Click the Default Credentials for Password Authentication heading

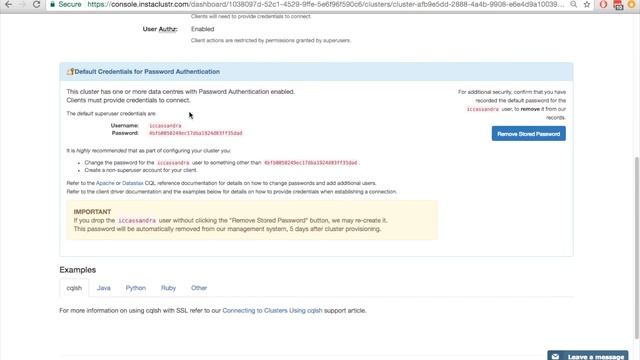click(147, 71)
